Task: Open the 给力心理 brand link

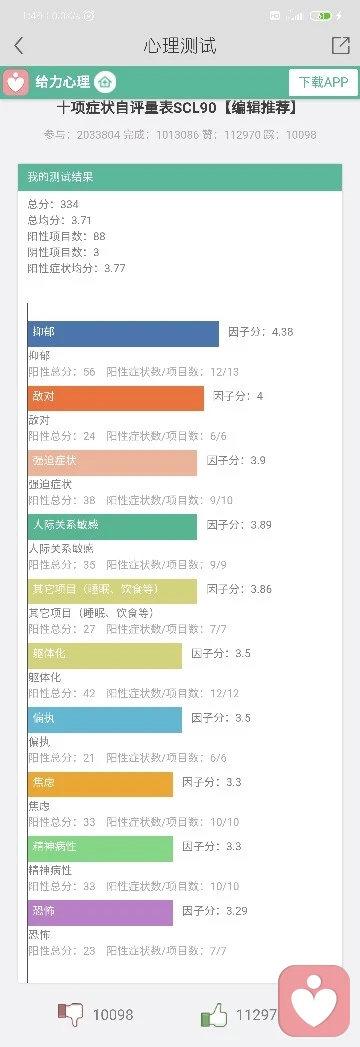Action: pyautogui.click(x=62, y=82)
